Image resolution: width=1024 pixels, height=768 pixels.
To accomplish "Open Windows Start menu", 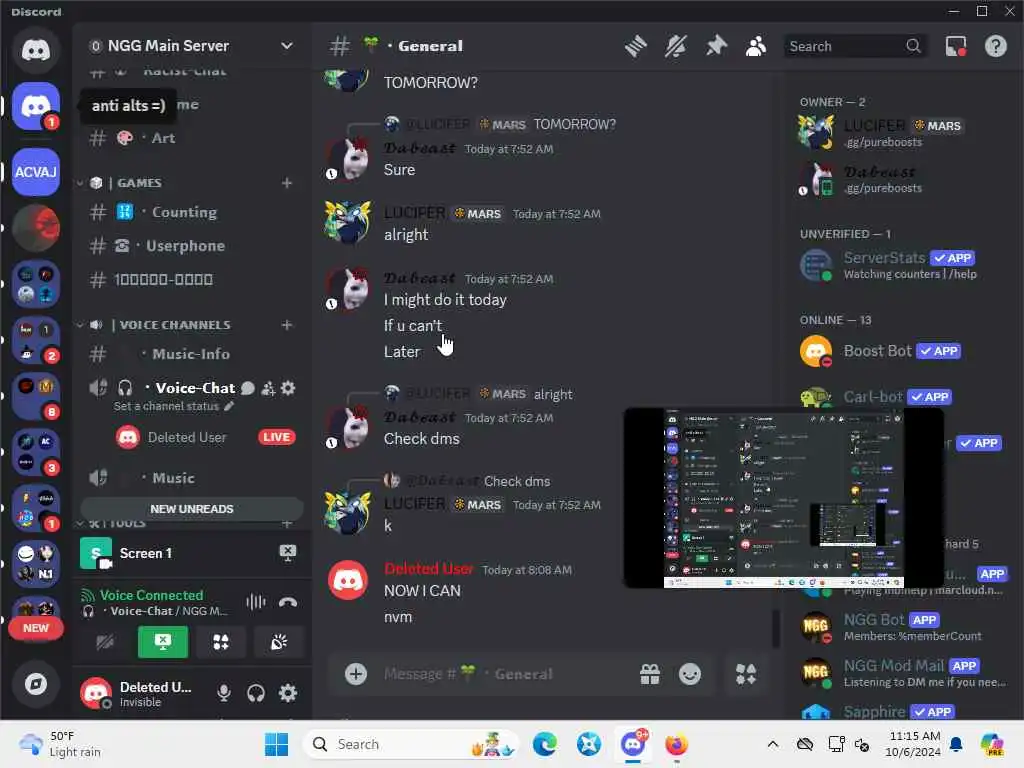I will click(276, 744).
